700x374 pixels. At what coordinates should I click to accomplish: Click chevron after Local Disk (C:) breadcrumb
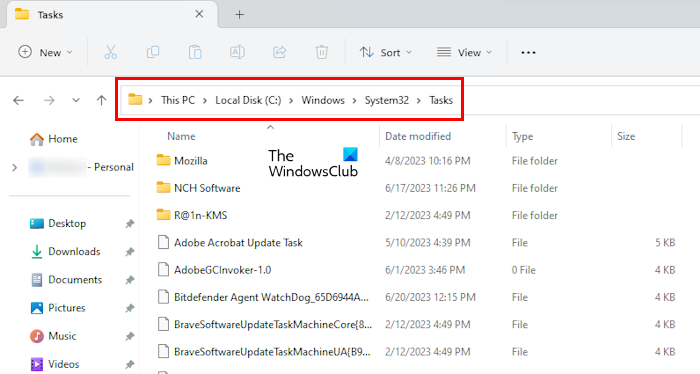[x=291, y=100]
